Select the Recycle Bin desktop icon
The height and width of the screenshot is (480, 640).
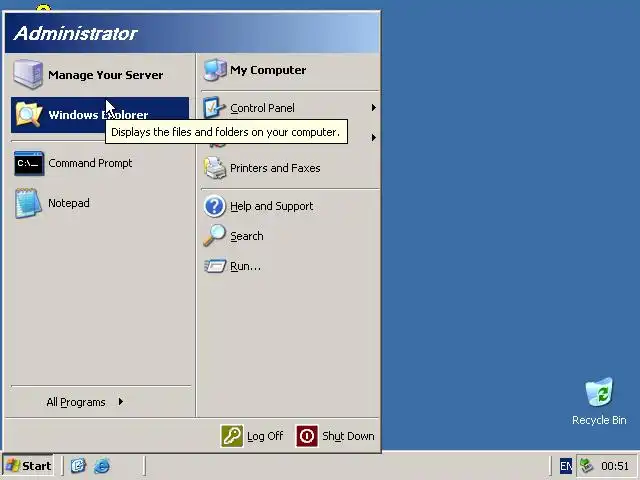click(x=599, y=401)
